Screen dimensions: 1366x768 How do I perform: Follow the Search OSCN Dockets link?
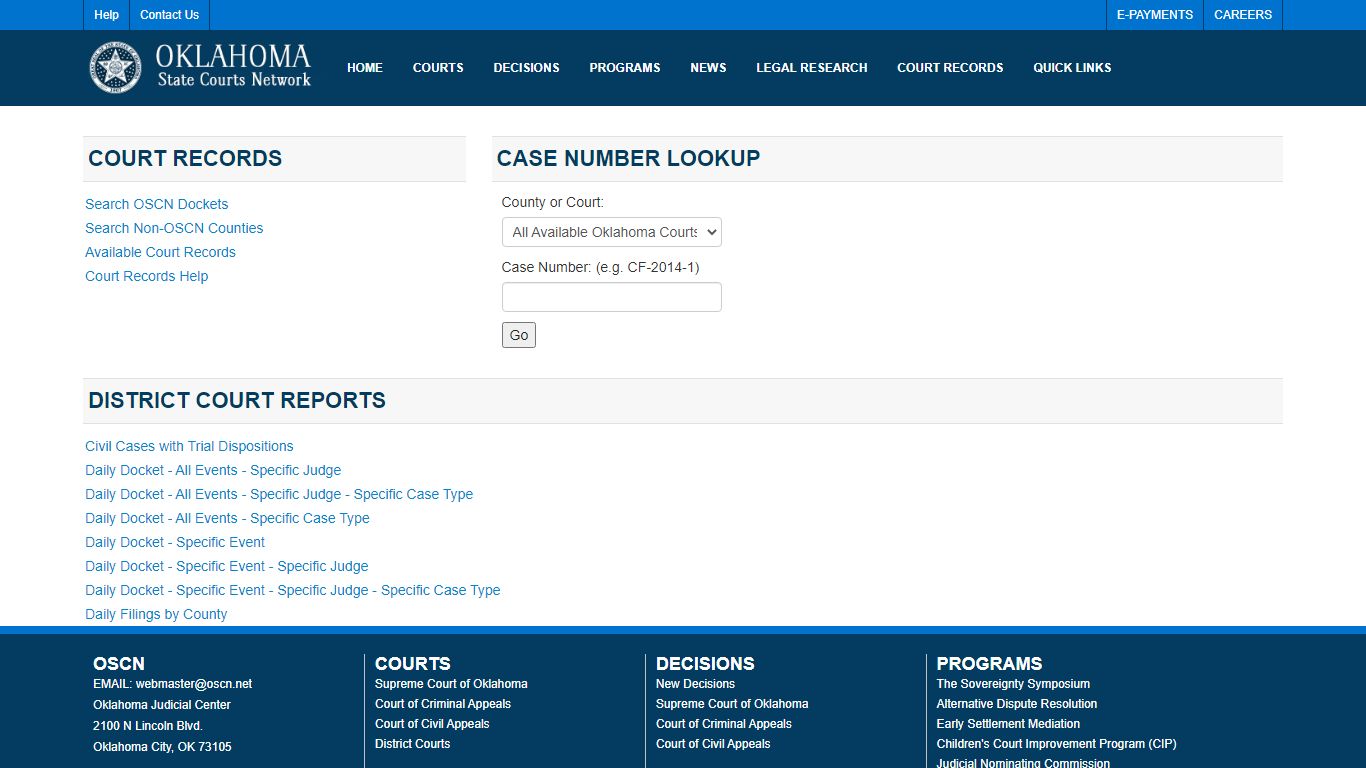pyautogui.click(x=157, y=204)
